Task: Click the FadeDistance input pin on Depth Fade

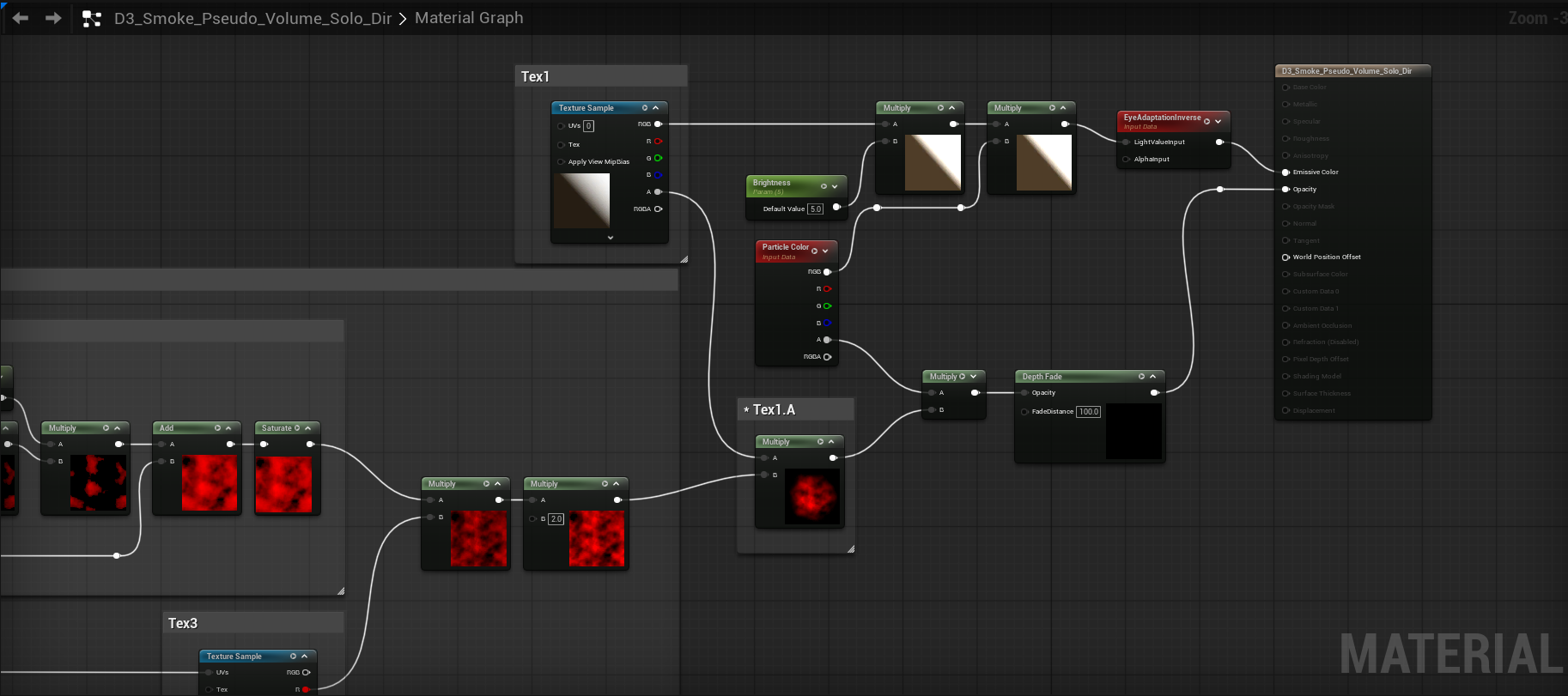Action: click(1024, 412)
